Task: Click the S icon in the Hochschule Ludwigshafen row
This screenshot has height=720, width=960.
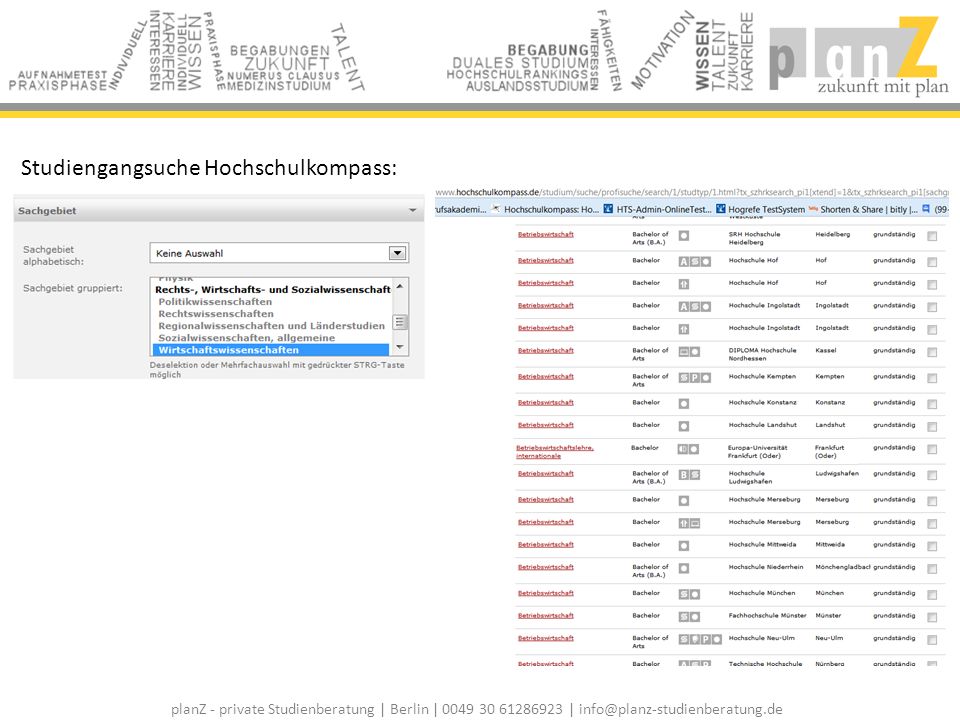Action: tap(695, 474)
